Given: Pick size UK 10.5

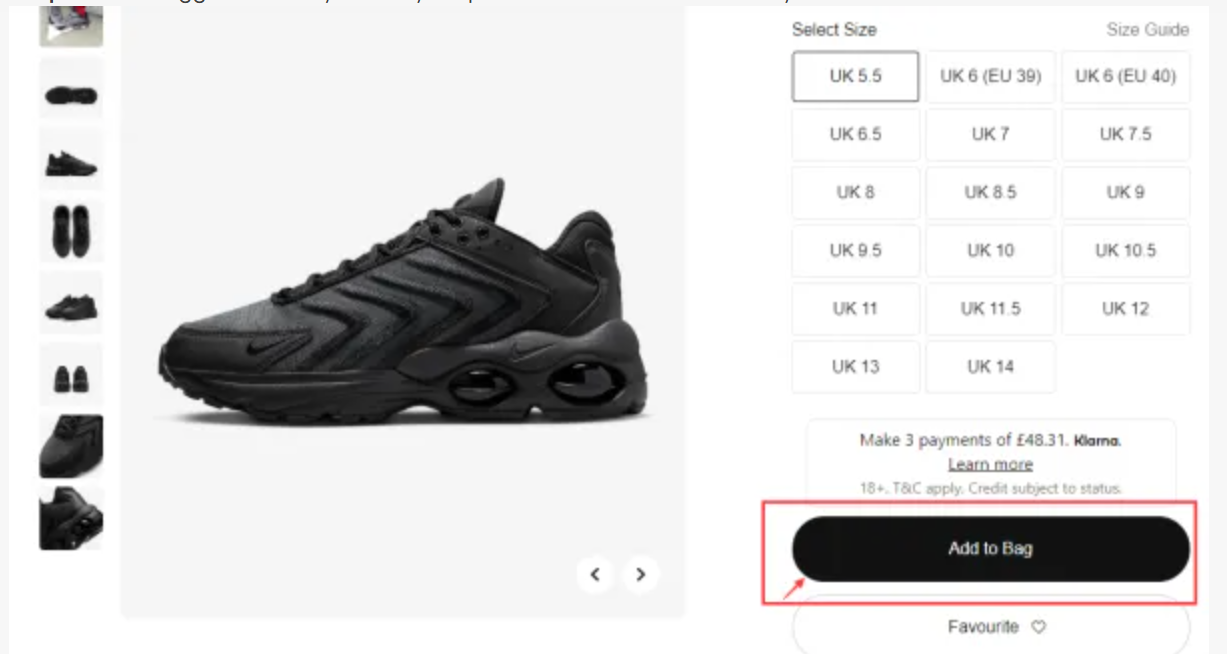Looking at the screenshot, I should (x=1125, y=250).
